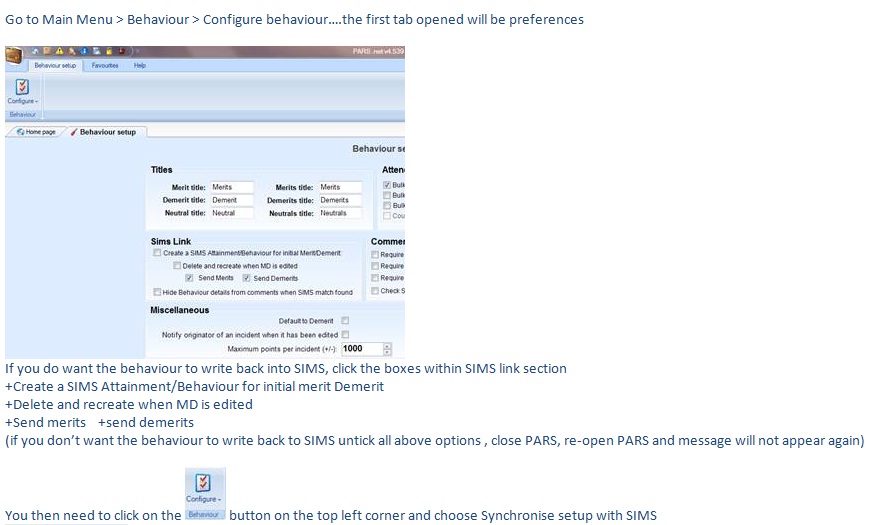Click the Maximum points value 1000 field
Screen dimensions: 870x525
click(x=362, y=349)
